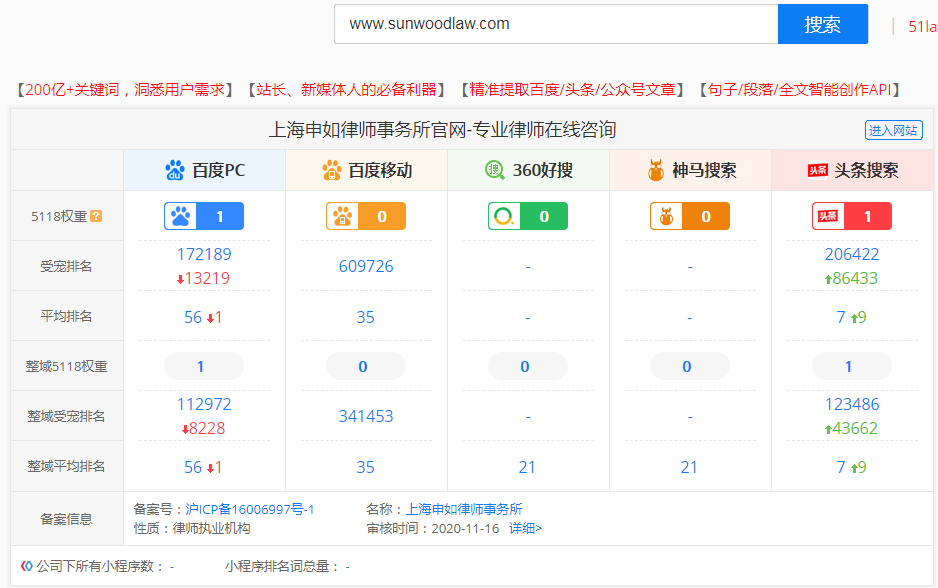Viewport: 938px width, 588px height.
Task: Click the Baidu paw icon beside 百度PC
Action: point(175,170)
